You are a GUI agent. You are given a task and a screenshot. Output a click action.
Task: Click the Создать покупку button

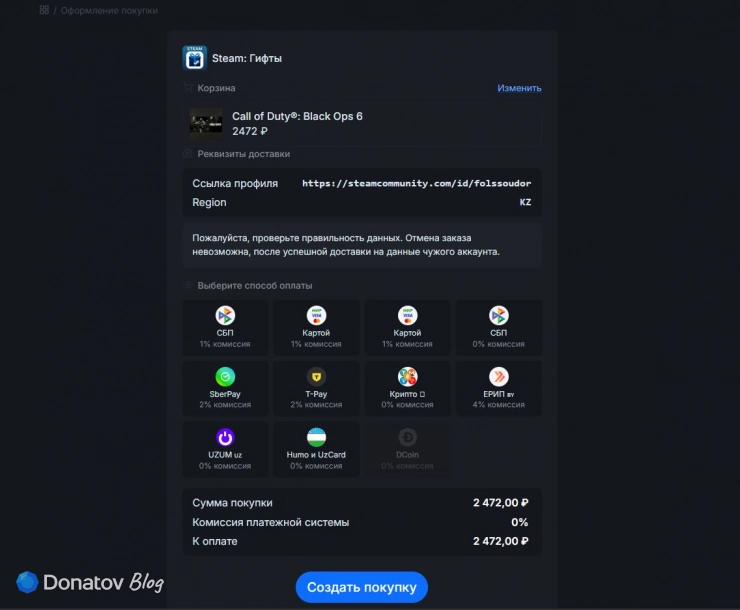pos(362,587)
